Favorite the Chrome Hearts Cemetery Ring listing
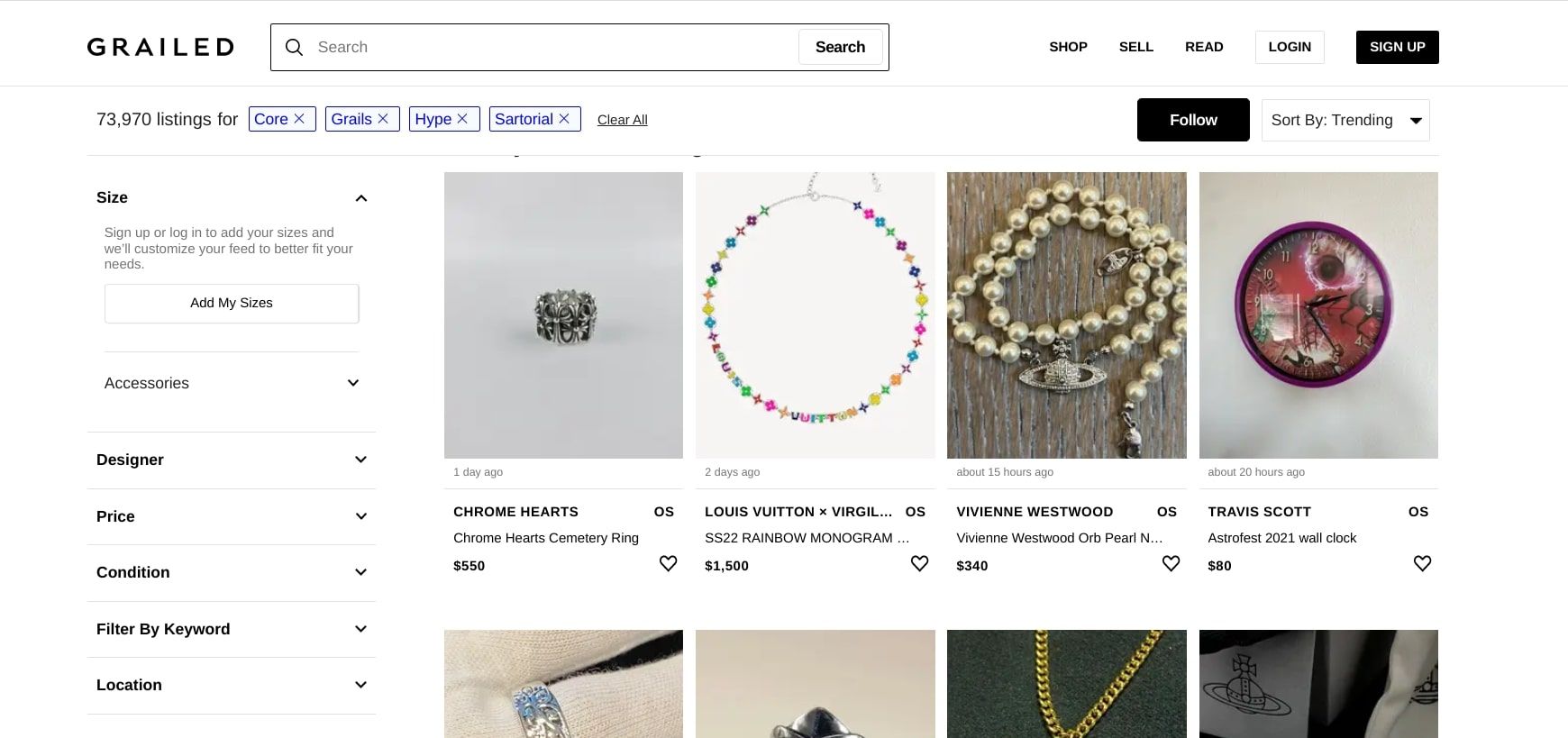This screenshot has height=738, width=1568. [668, 563]
